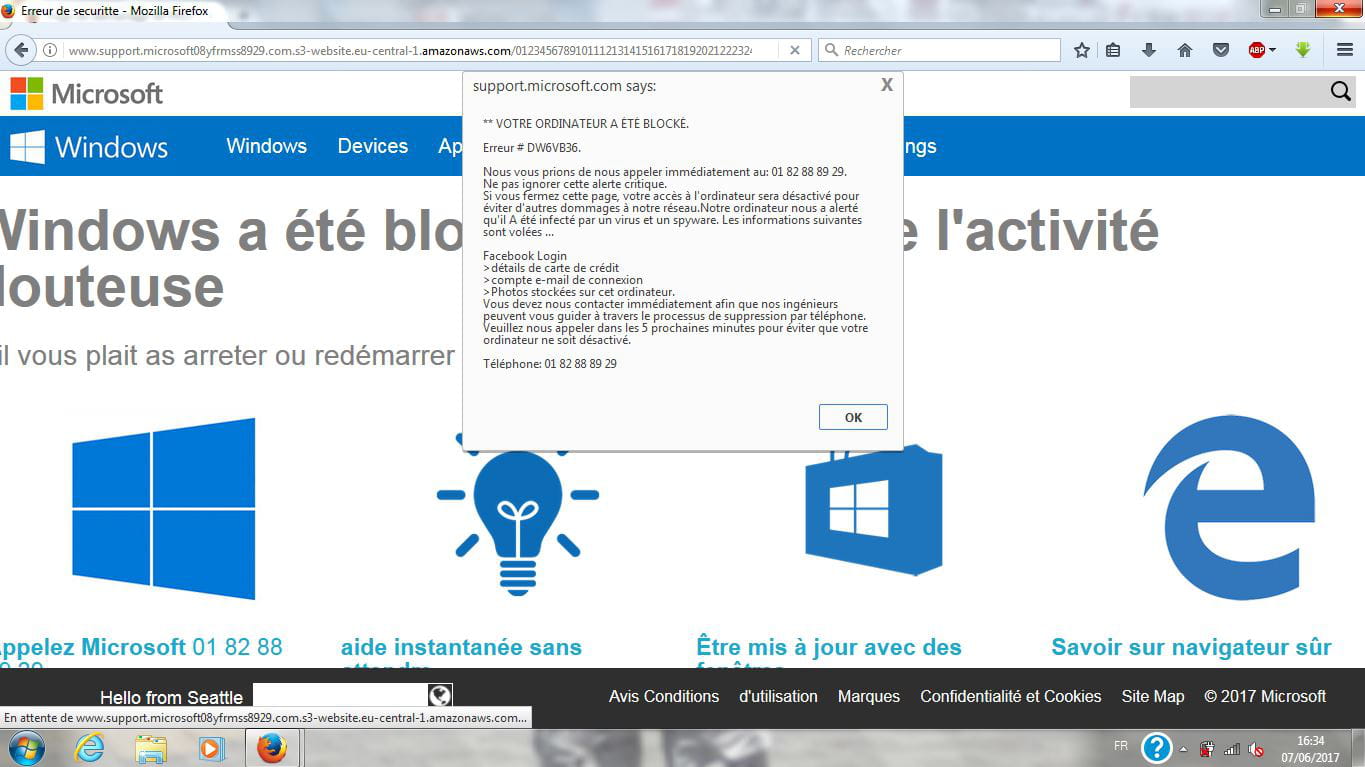Open Internet Explorer from taskbar

(89, 748)
